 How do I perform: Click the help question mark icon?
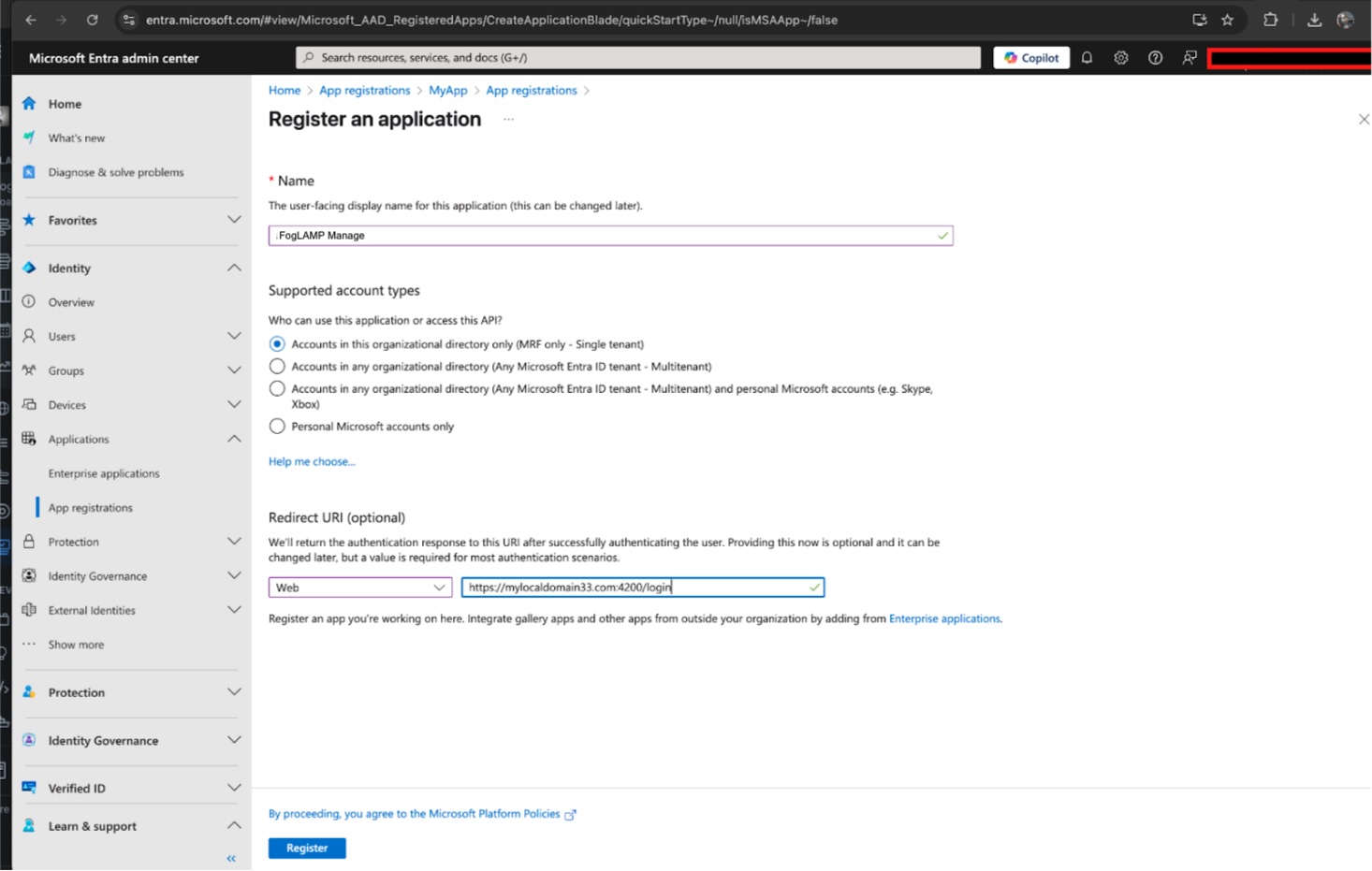point(1155,57)
